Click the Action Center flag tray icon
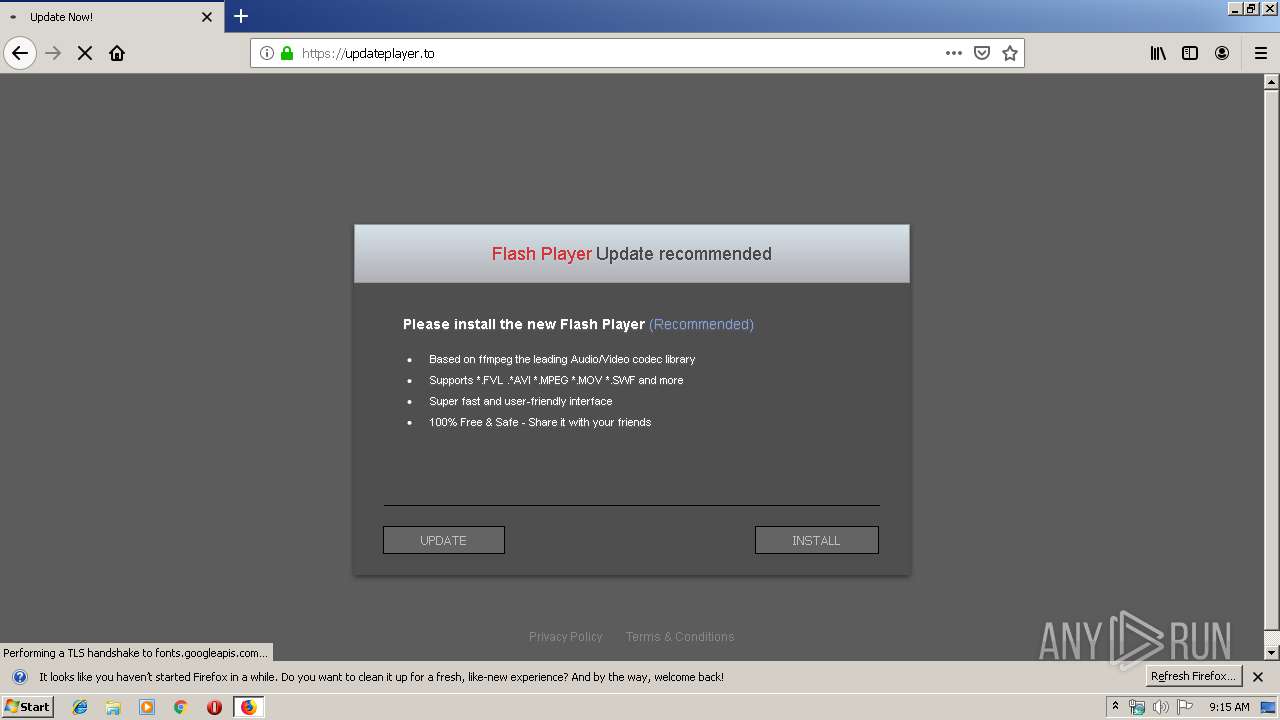The width and height of the screenshot is (1280, 720). tap(1185, 707)
